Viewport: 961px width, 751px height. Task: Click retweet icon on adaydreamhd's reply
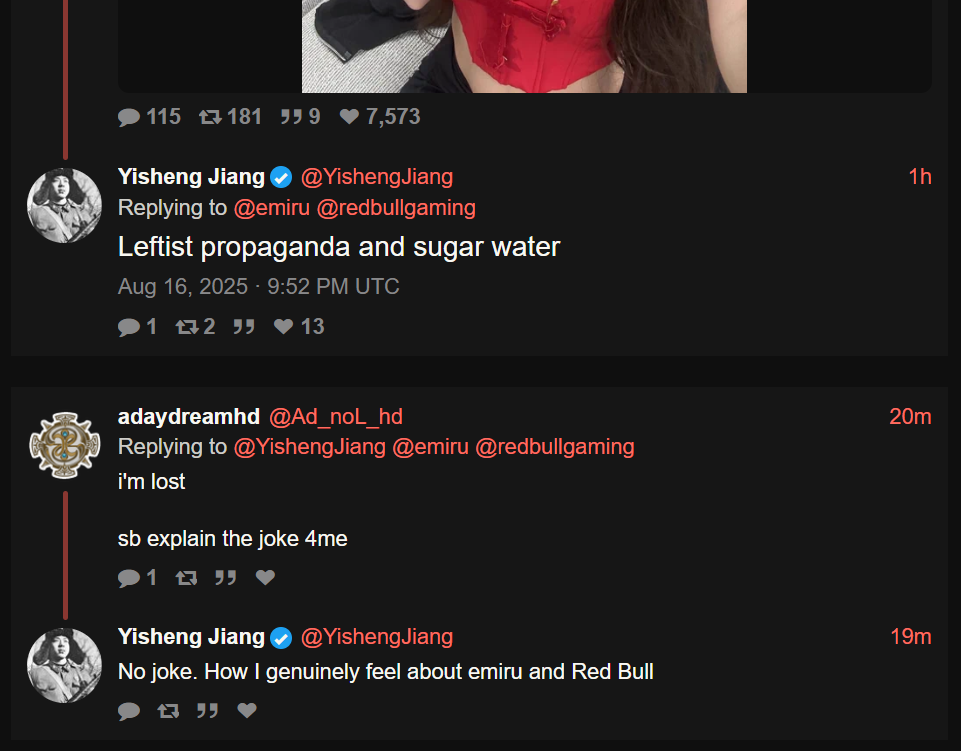186,578
